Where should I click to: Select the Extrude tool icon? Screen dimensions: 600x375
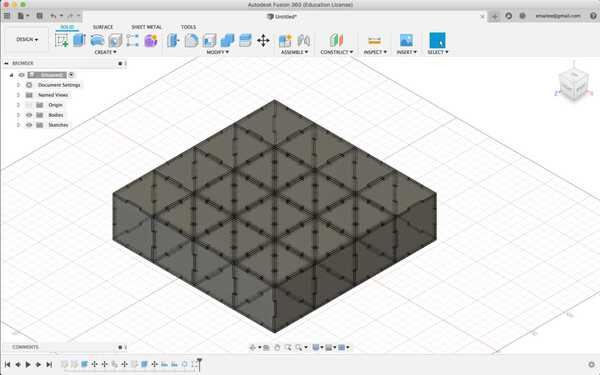pyautogui.click(x=79, y=40)
